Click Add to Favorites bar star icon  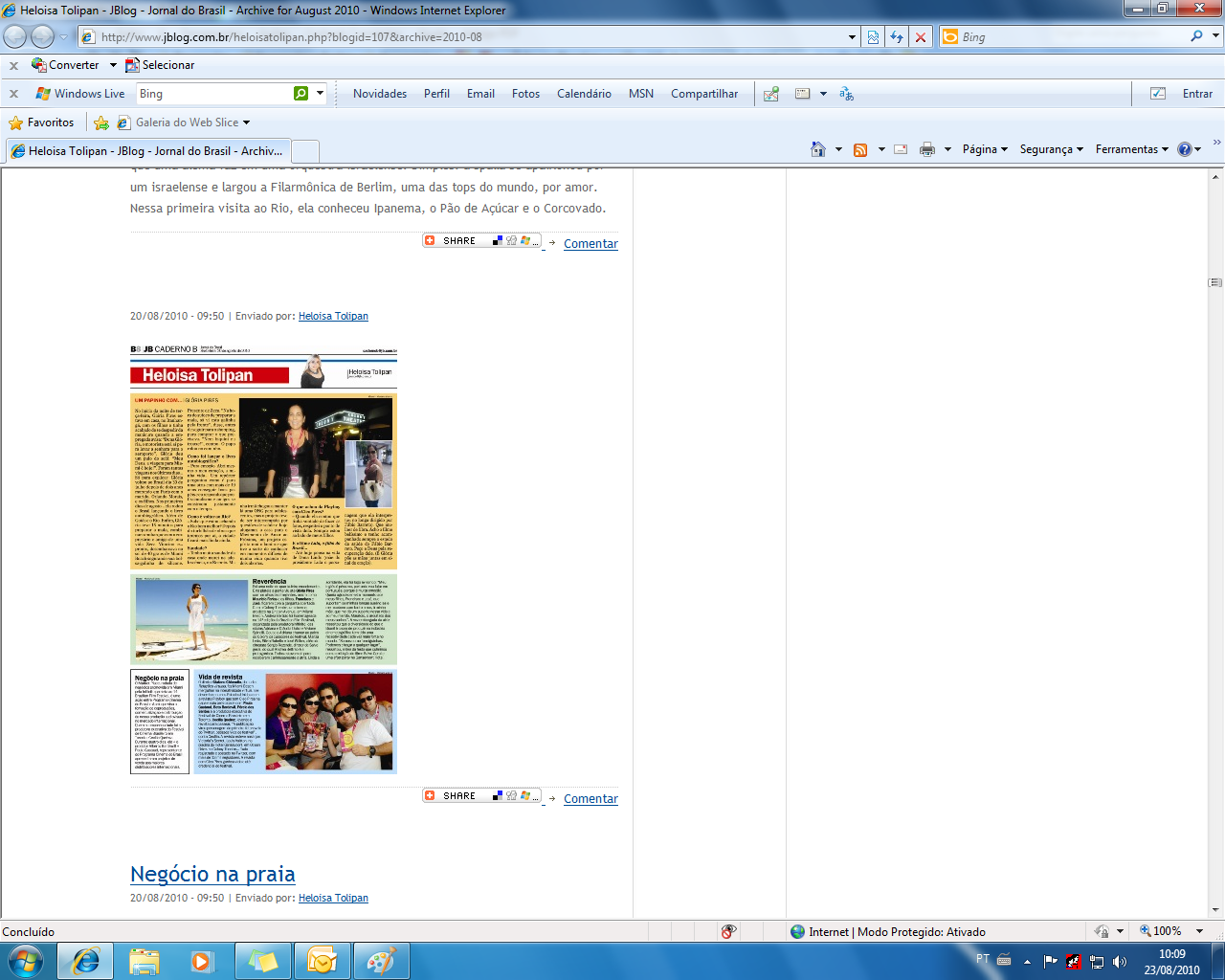click(x=101, y=122)
